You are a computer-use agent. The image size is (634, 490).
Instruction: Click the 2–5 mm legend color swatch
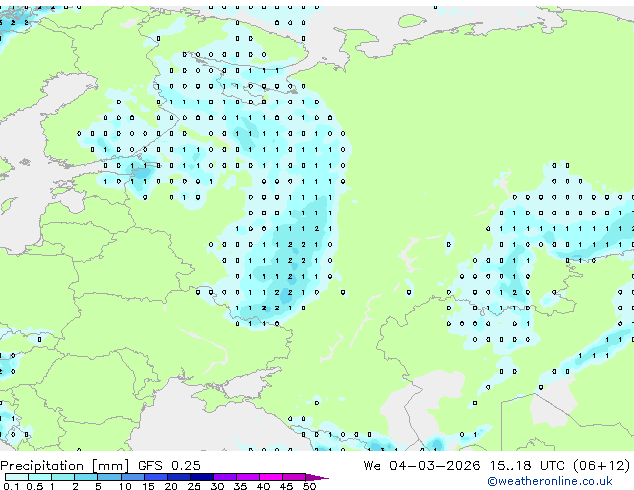(86, 477)
